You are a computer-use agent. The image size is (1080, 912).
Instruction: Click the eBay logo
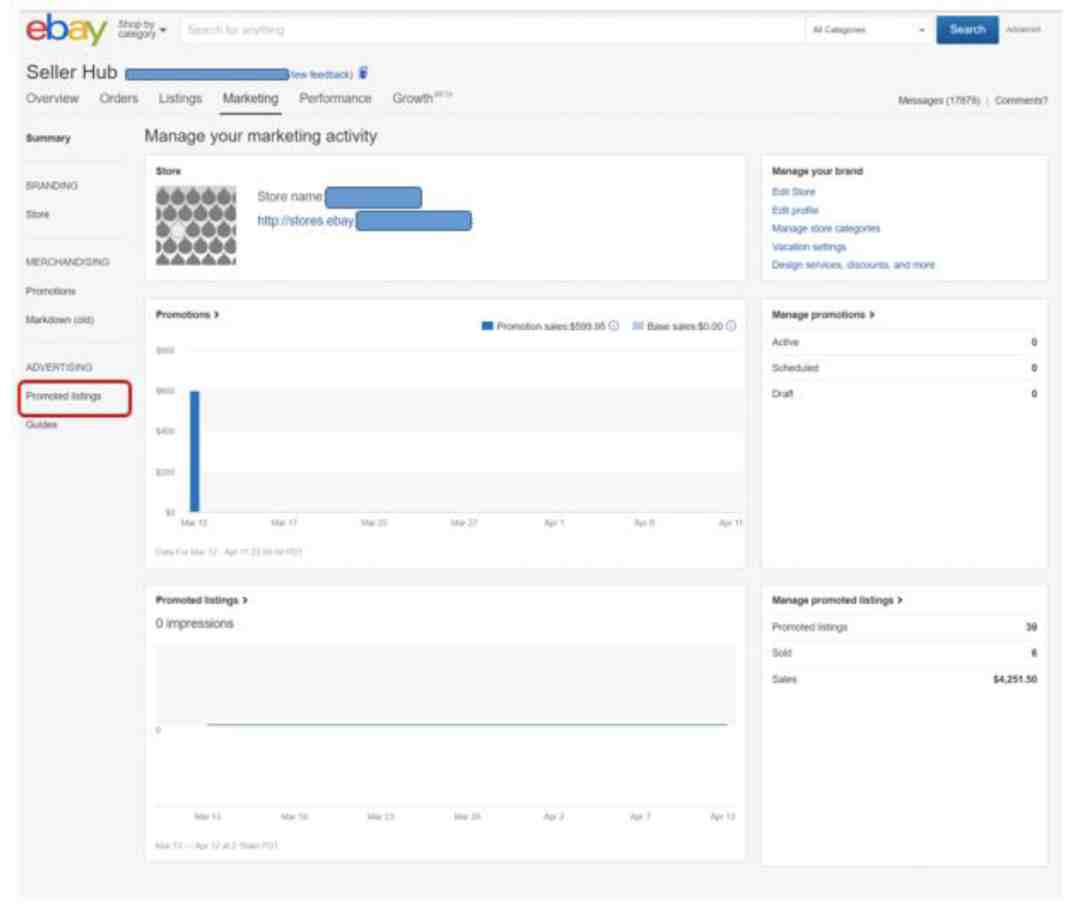(x=66, y=29)
